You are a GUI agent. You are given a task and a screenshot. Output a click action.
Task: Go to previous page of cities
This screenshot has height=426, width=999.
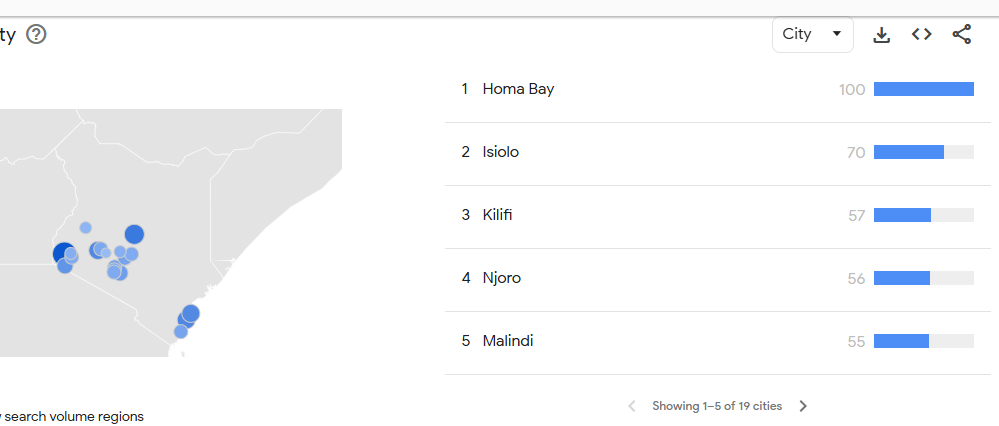[x=632, y=406]
